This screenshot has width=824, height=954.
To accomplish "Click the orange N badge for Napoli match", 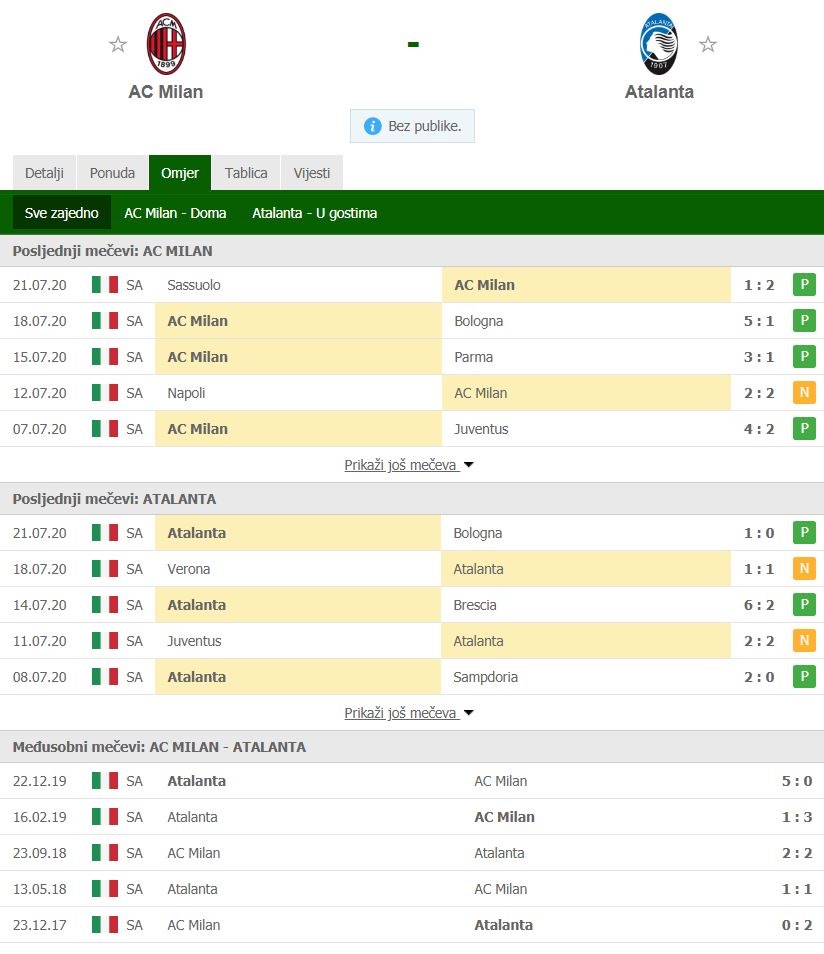I will pos(804,392).
